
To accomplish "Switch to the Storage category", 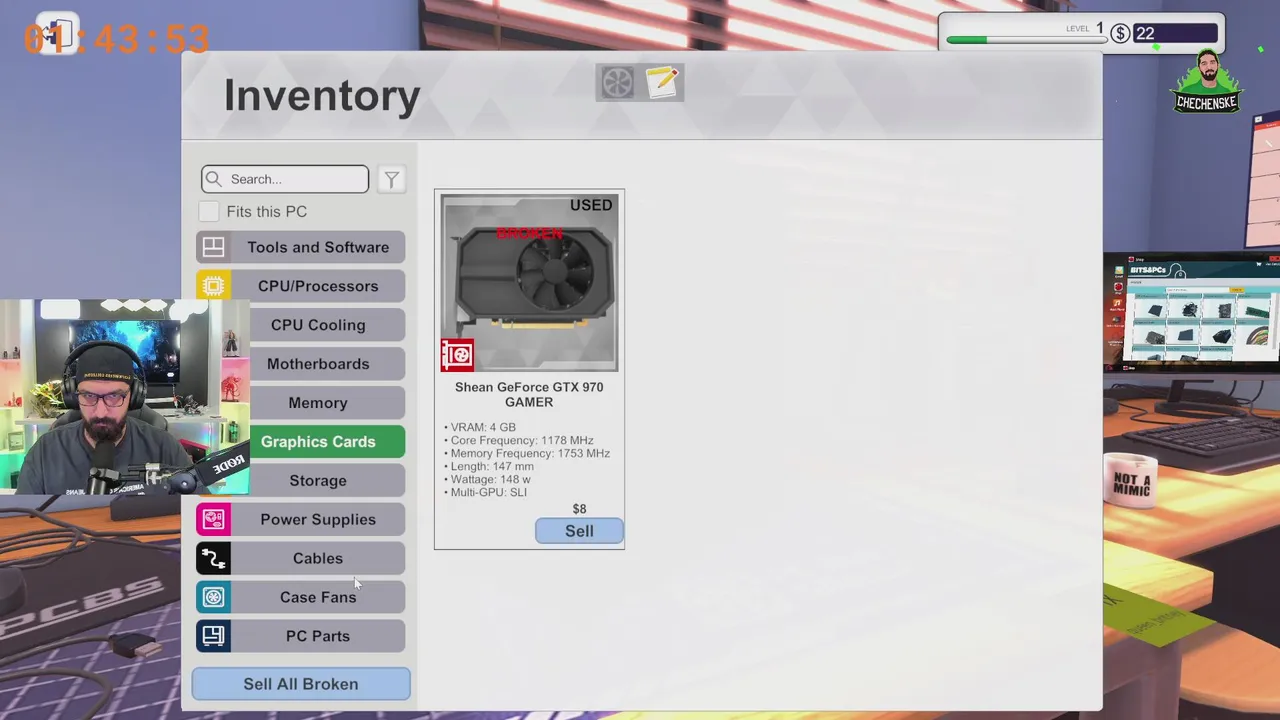I will click(x=318, y=480).
